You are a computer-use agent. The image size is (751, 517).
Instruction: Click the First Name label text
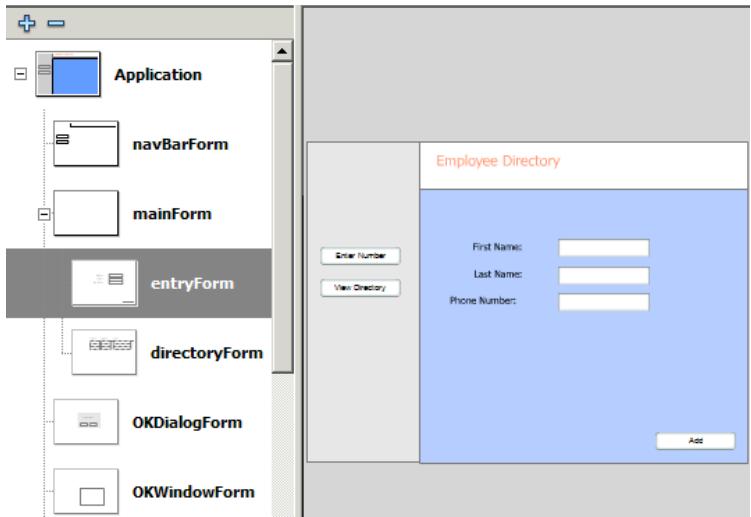point(497,247)
